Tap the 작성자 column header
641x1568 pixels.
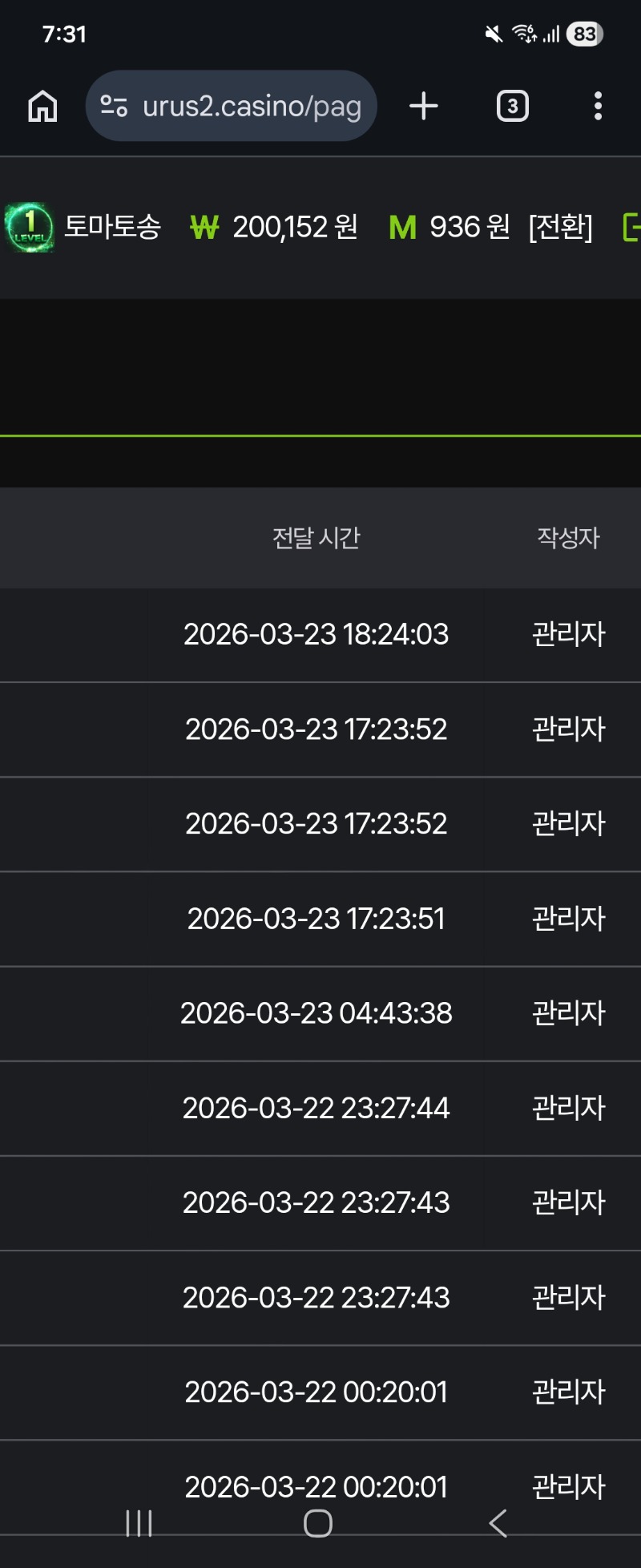tap(568, 538)
